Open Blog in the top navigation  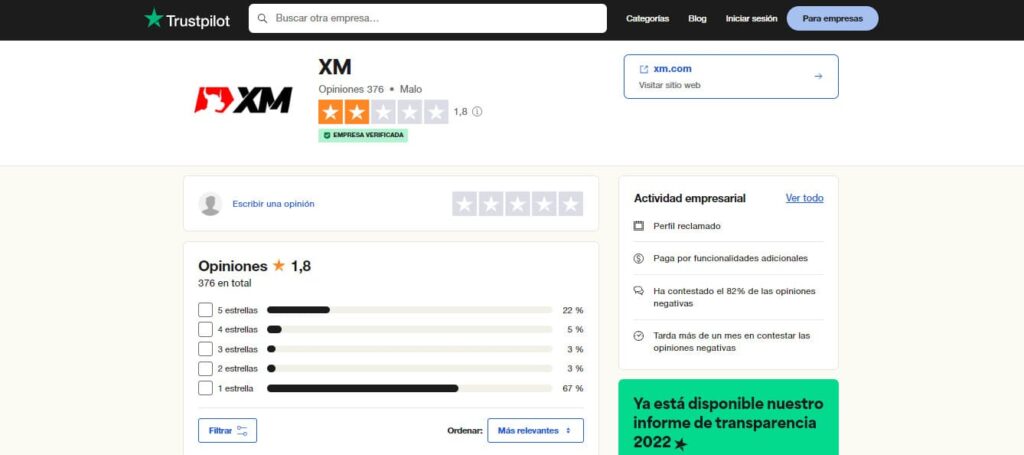point(697,19)
